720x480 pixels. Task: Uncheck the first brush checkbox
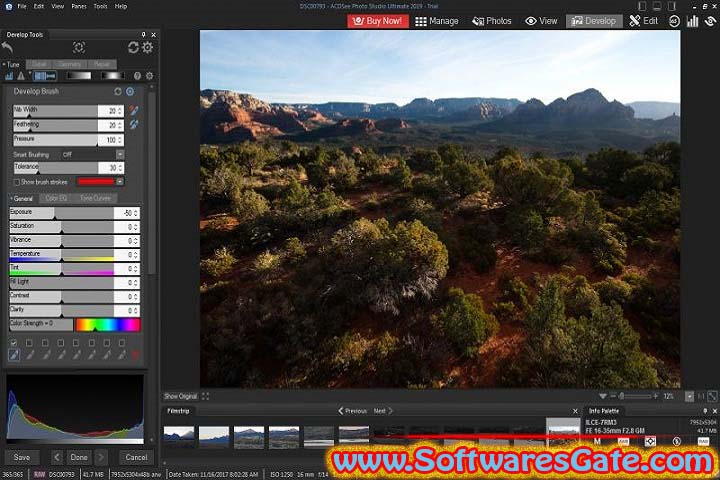(x=14, y=343)
